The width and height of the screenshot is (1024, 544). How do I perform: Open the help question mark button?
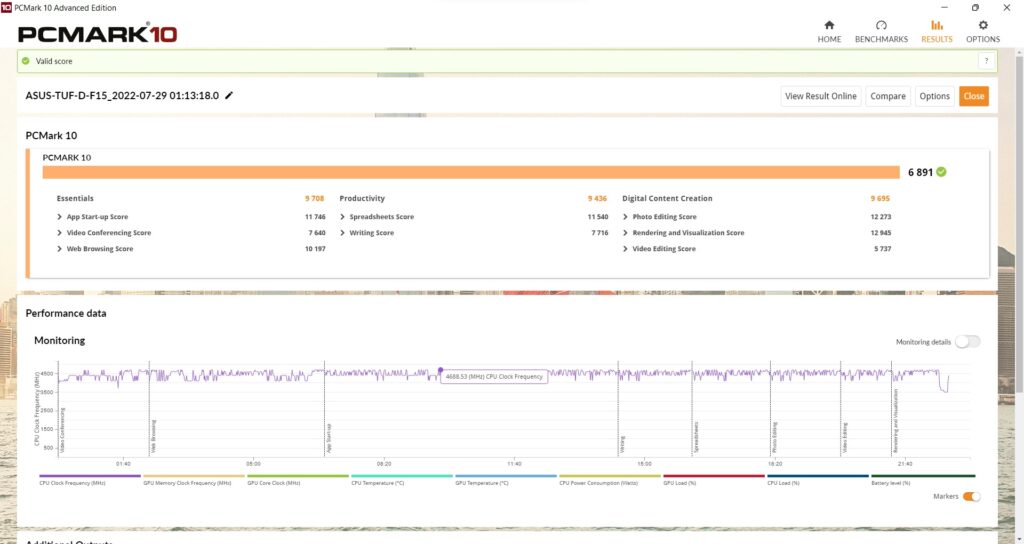coord(986,61)
